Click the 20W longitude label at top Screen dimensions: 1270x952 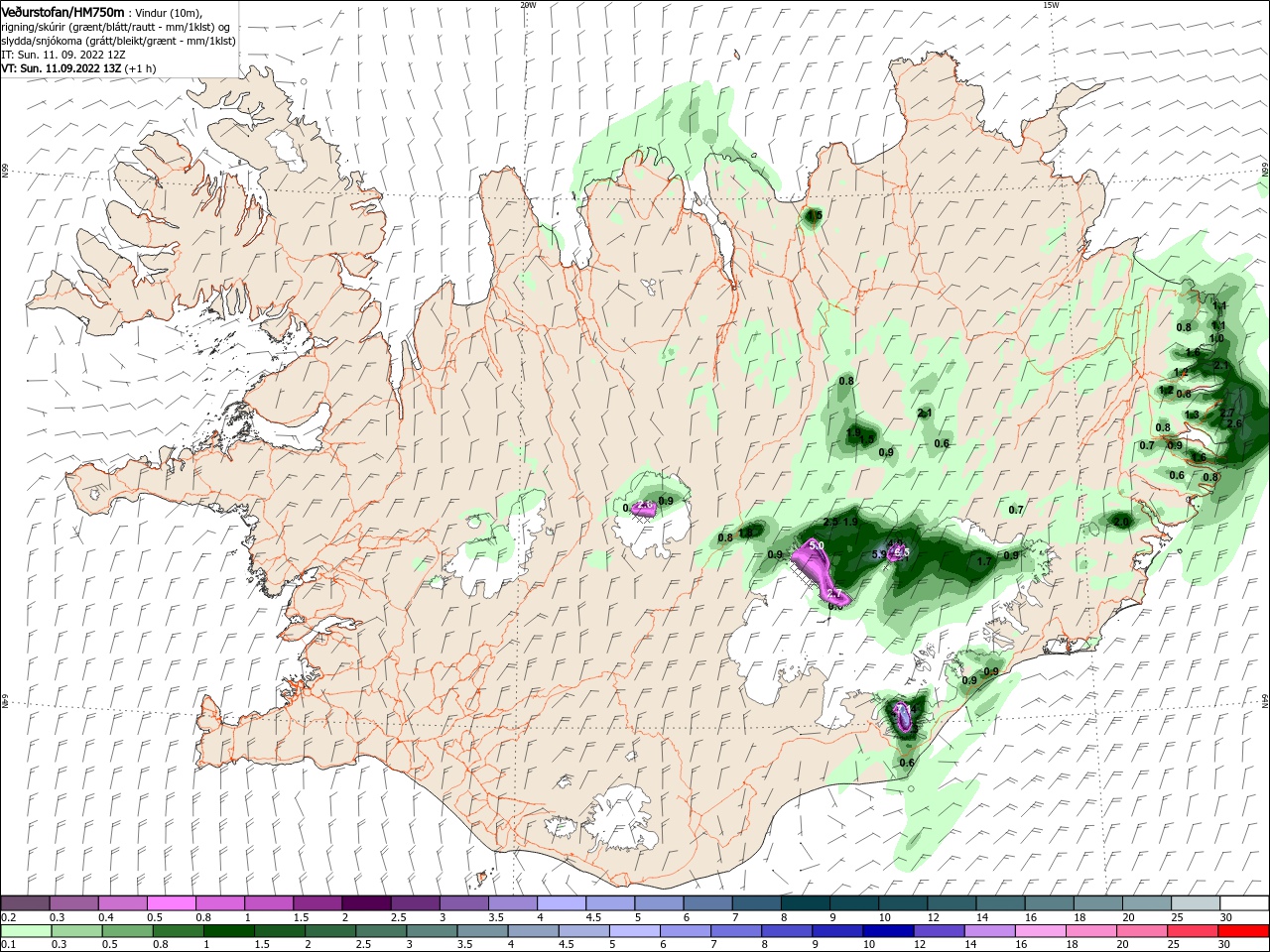coord(528,4)
